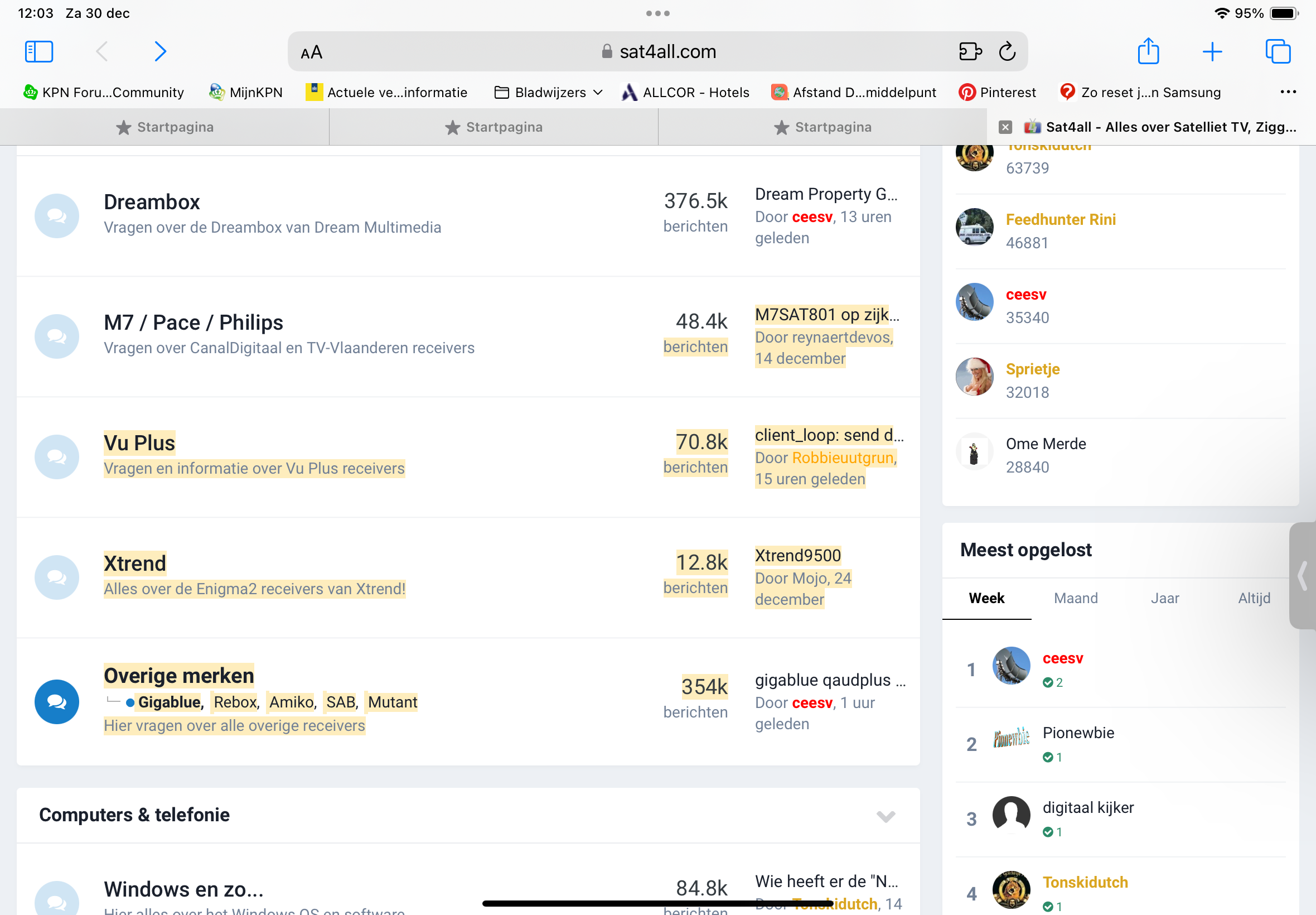Pull out the side handle on right edge

coord(1303,576)
